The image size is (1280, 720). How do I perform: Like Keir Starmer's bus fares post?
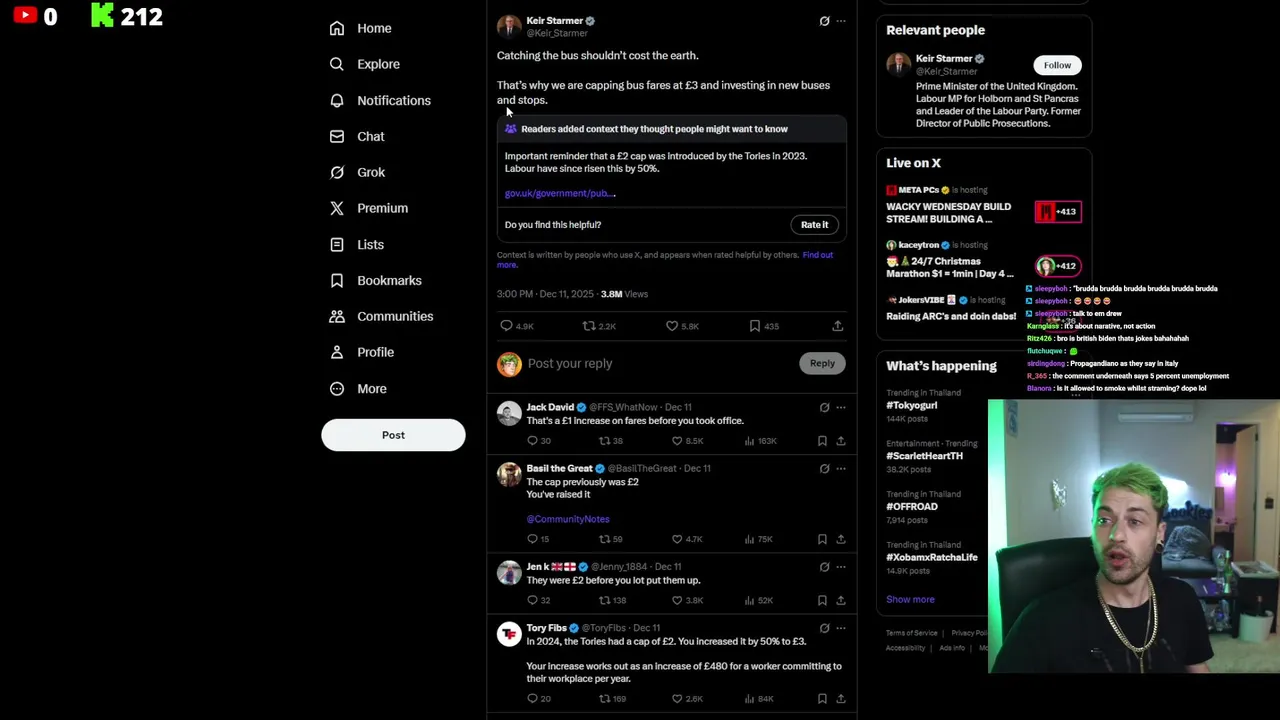coord(672,326)
